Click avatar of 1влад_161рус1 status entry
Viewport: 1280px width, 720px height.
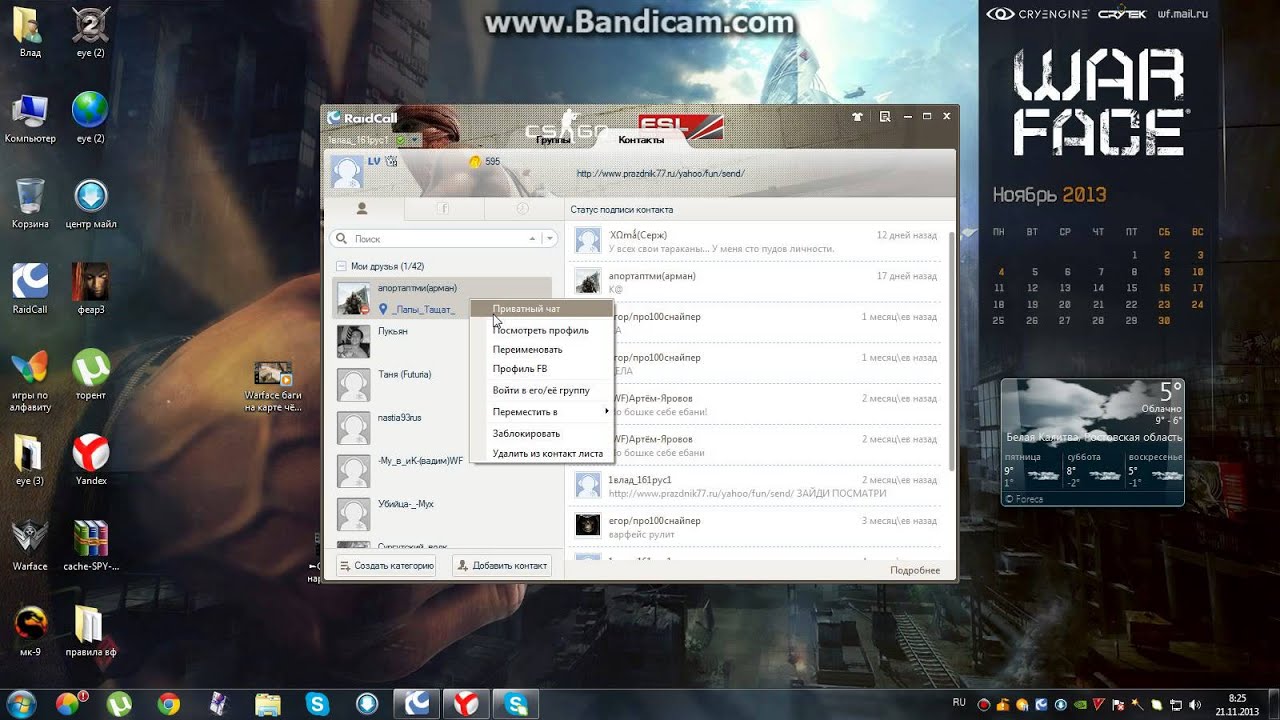587,485
